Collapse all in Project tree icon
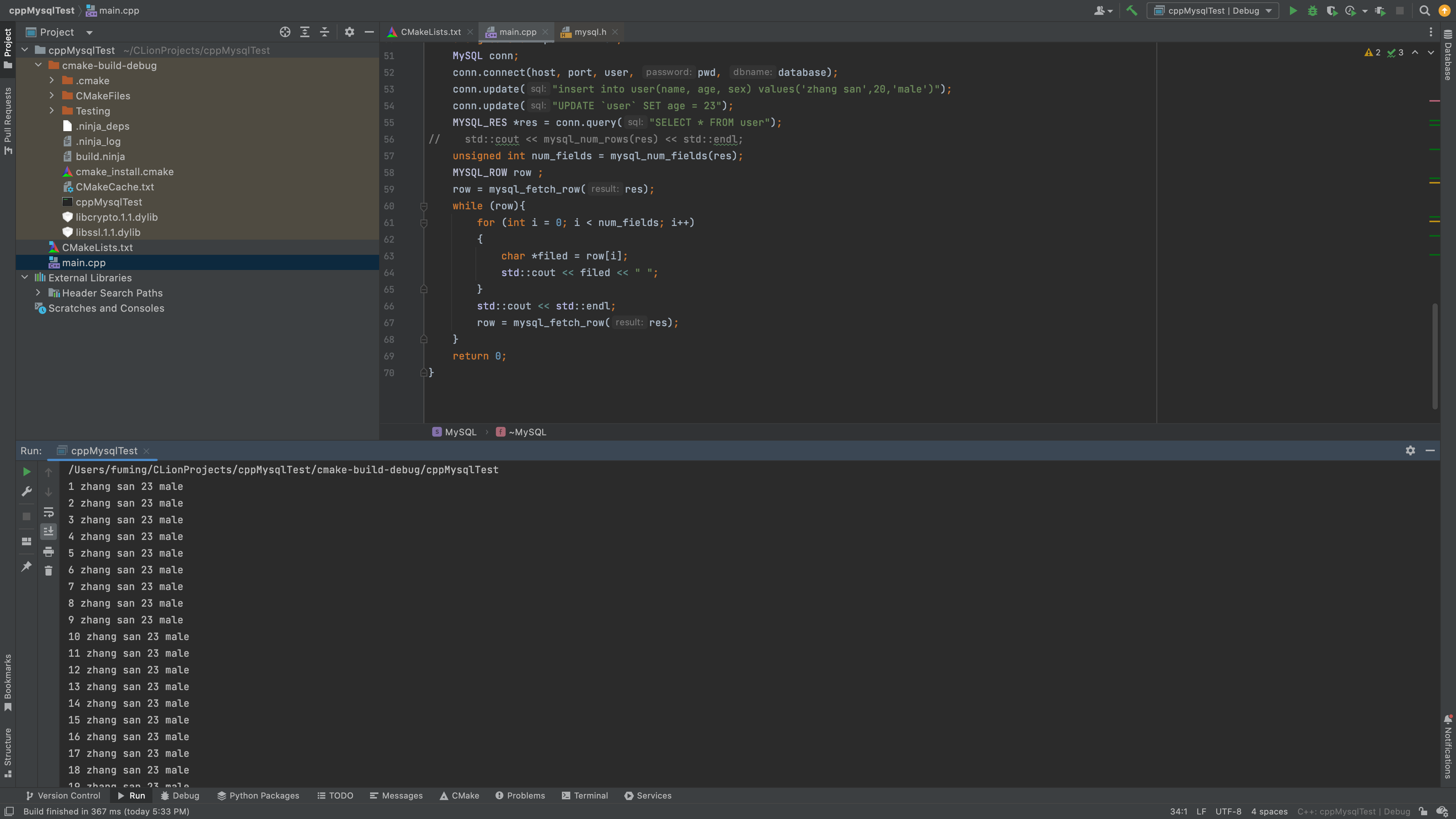Viewport: 1456px width, 819px height. [x=325, y=32]
